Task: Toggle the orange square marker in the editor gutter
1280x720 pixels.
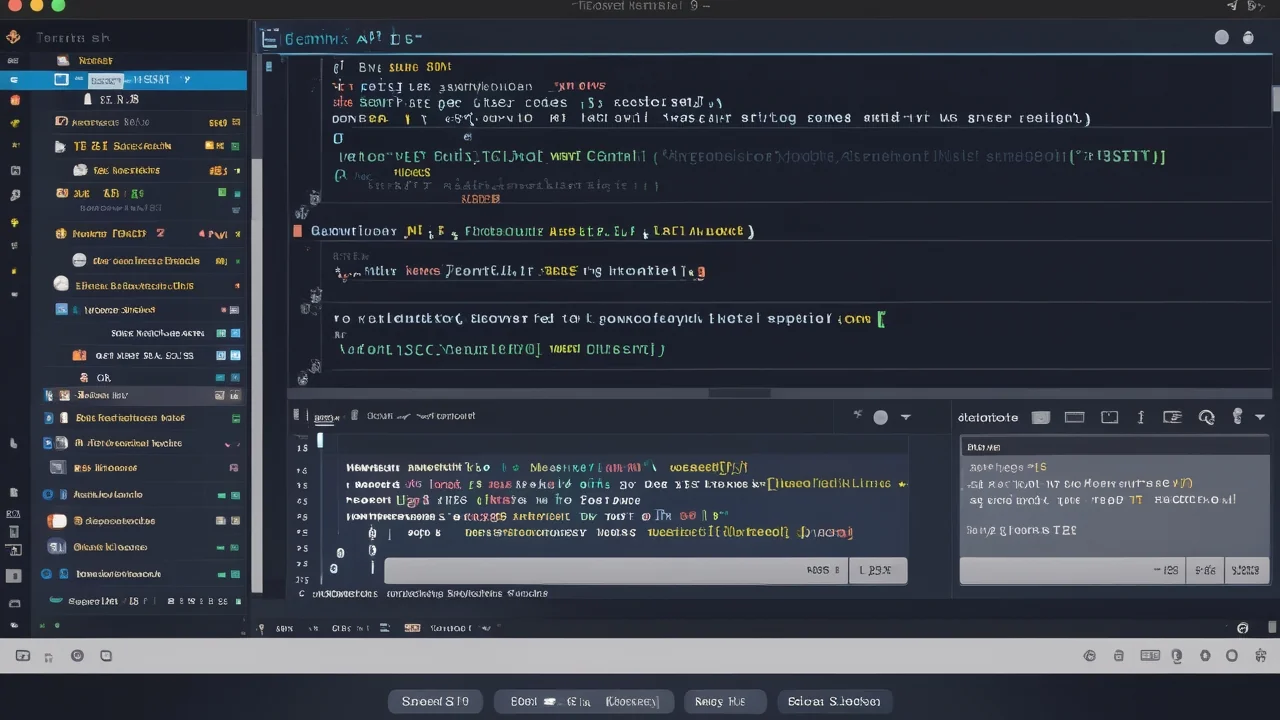Action: click(297, 231)
